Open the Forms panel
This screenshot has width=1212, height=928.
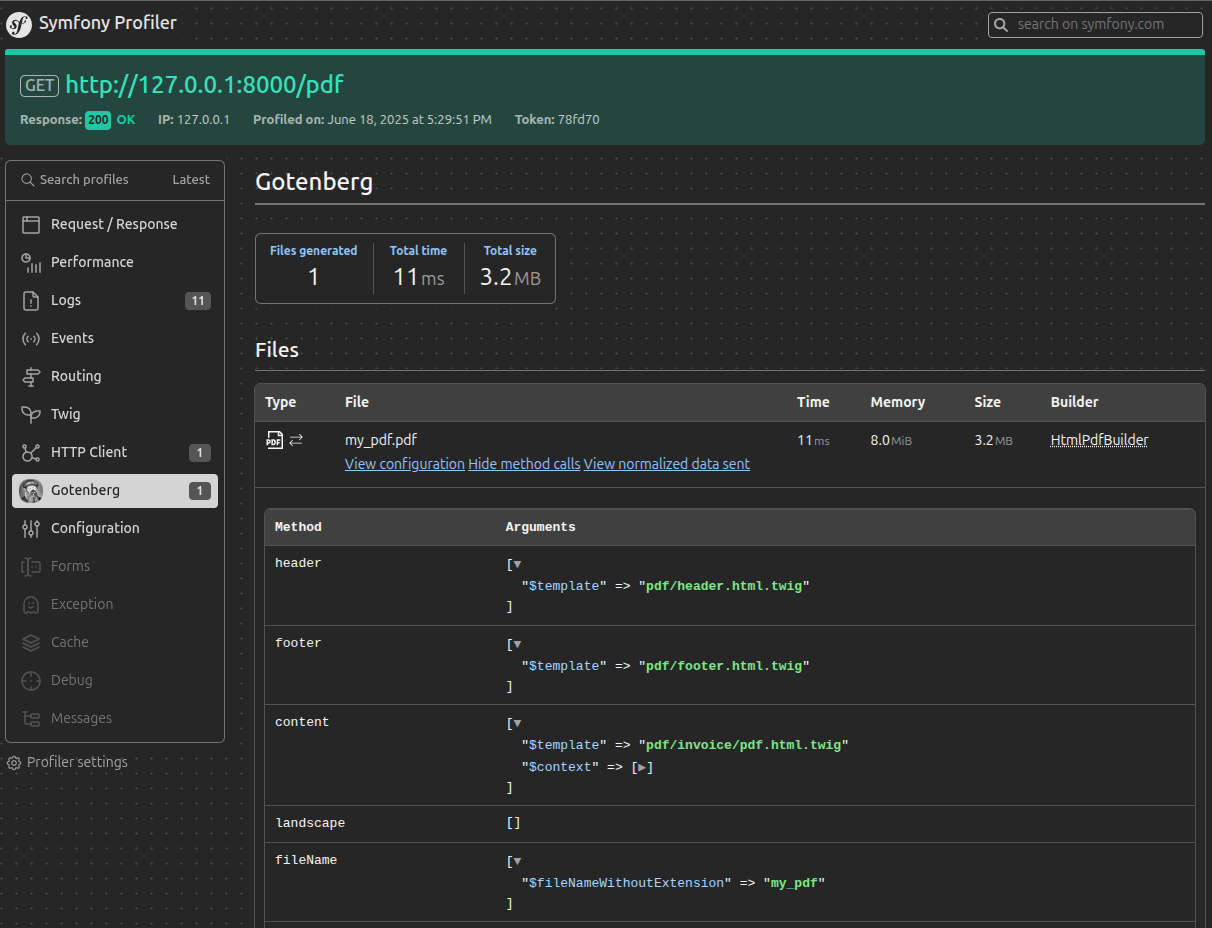point(69,566)
